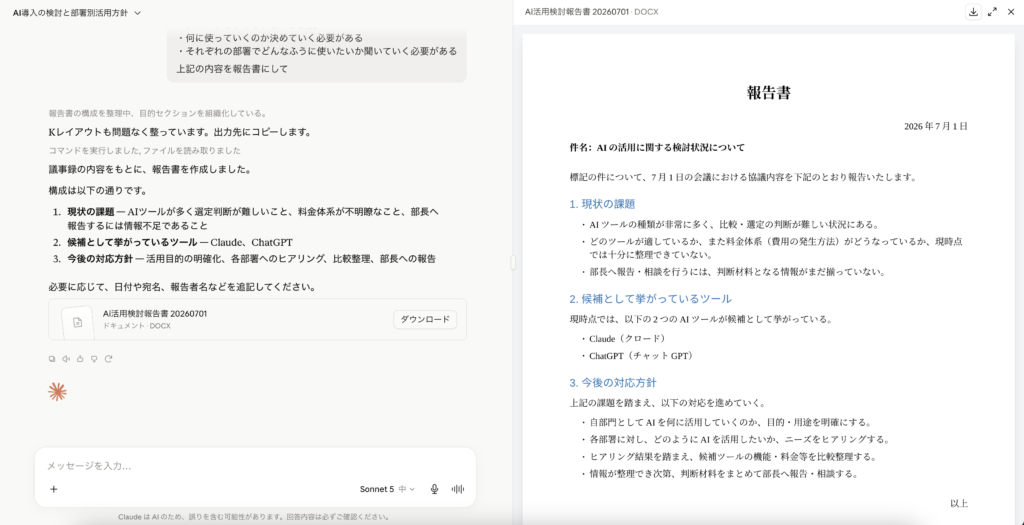Click the AI活用検討報告書 20260701 preview header title
Image resolution: width=1024 pixels, height=525 pixels.
point(592,12)
